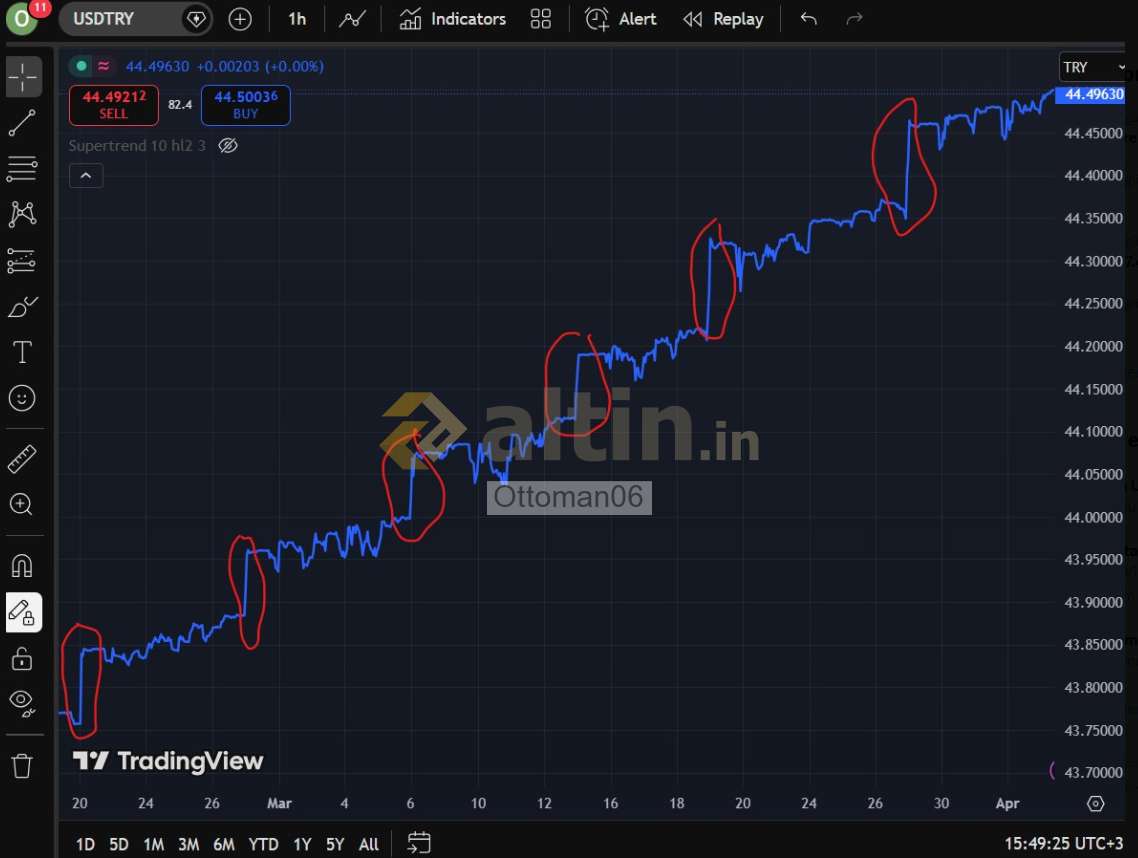
Task: Click the zoom in magnifier tool
Action: coord(22,504)
